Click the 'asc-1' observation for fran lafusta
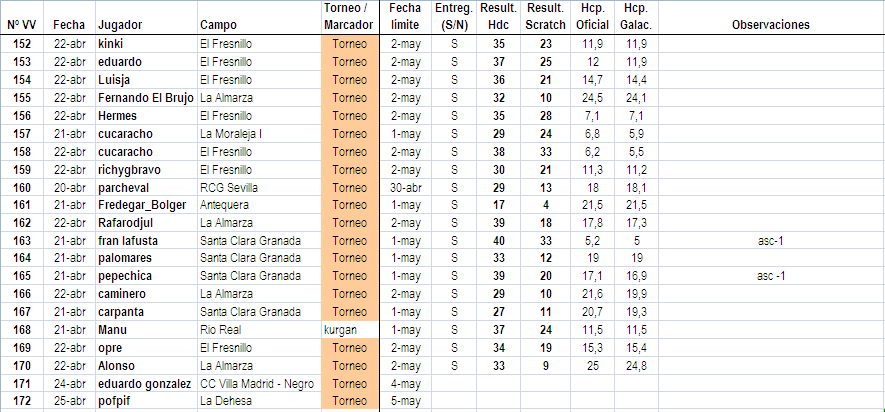The width and height of the screenshot is (885, 412). (x=770, y=241)
